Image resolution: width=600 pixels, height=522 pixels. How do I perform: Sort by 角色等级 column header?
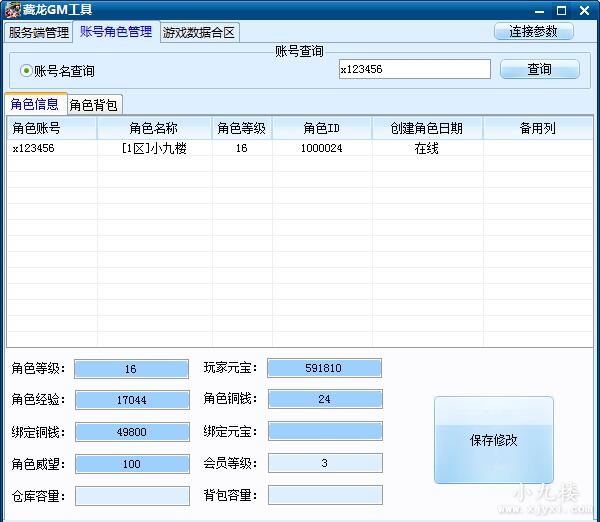point(241,129)
